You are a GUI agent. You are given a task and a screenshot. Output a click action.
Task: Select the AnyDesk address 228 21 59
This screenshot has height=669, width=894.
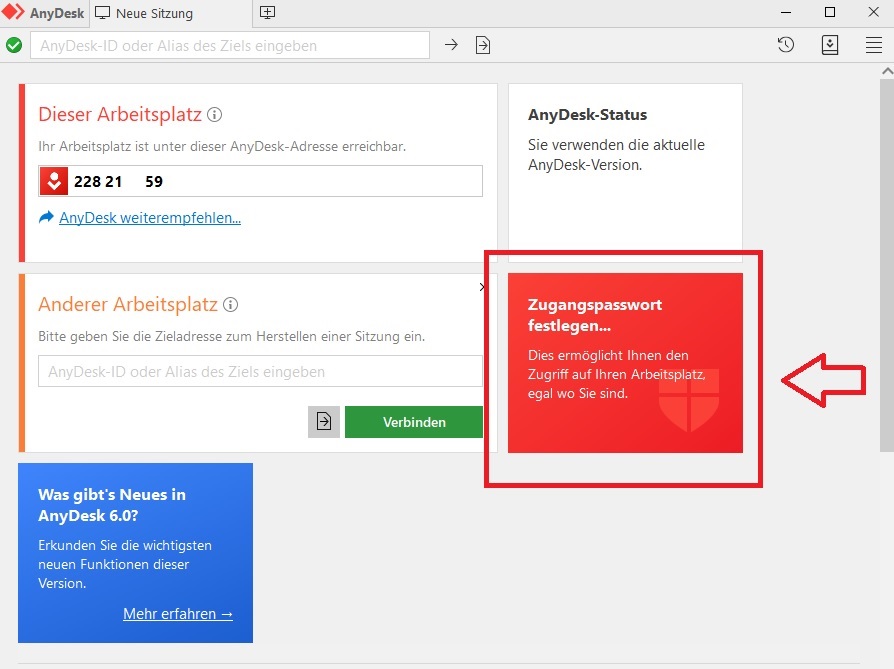118,181
